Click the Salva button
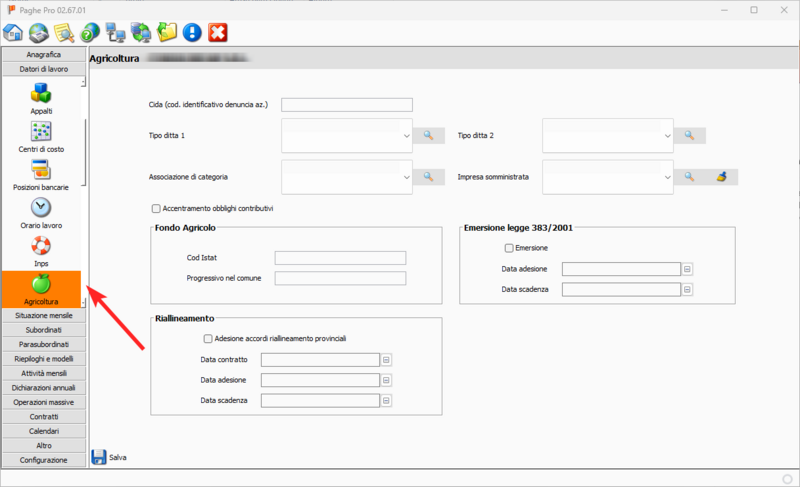This screenshot has width=800, height=487. click(x=108, y=457)
